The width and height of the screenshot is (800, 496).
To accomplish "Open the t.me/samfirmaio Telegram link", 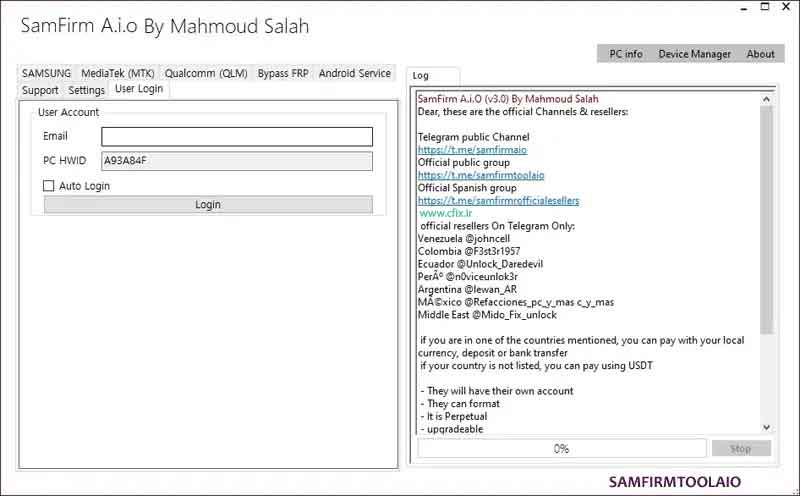I will [472, 150].
